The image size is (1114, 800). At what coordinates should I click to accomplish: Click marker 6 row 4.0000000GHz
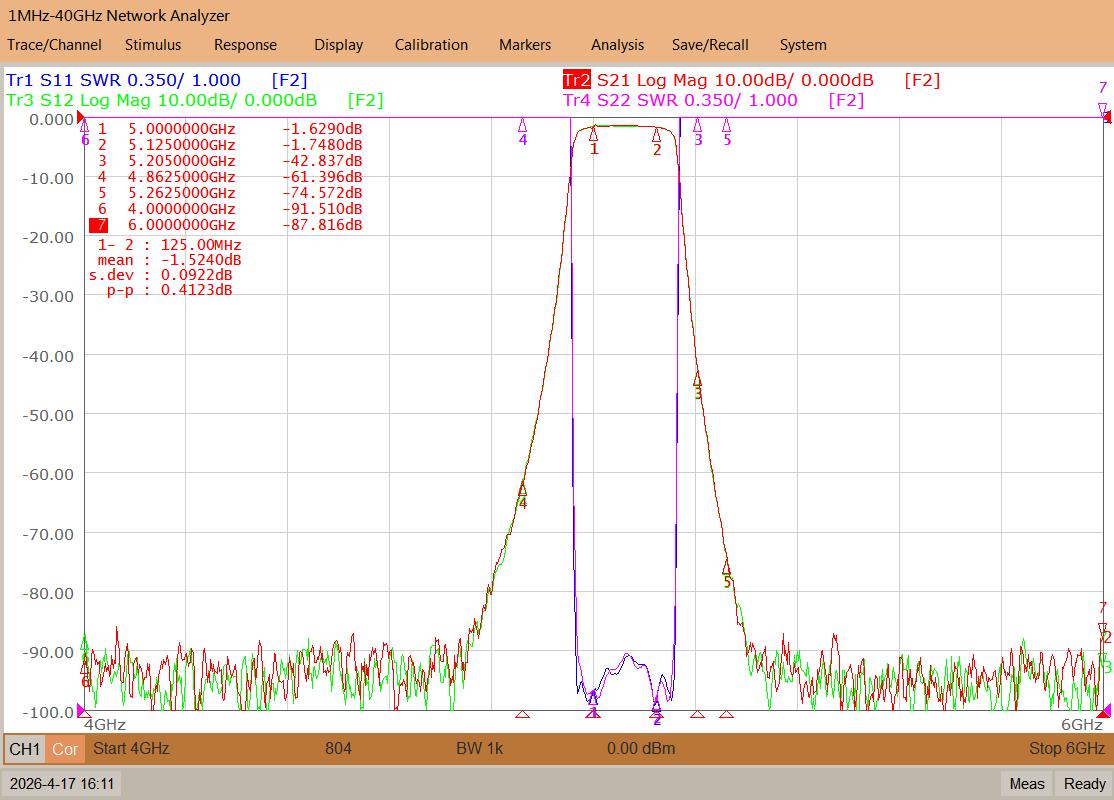(x=229, y=209)
